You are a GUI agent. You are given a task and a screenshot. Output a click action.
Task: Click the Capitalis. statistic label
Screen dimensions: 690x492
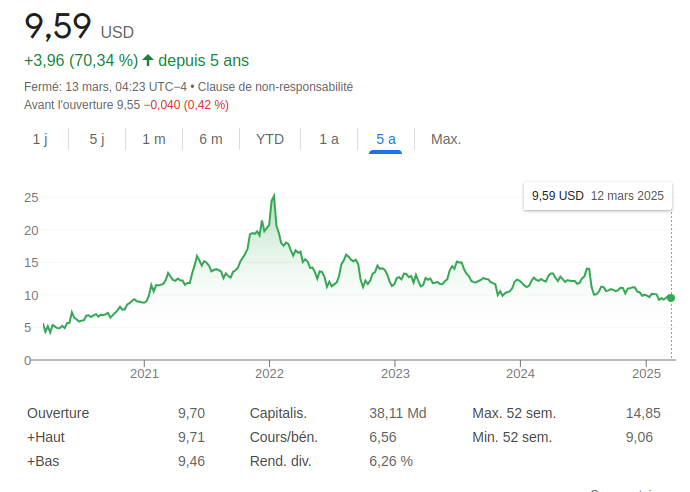click(278, 413)
